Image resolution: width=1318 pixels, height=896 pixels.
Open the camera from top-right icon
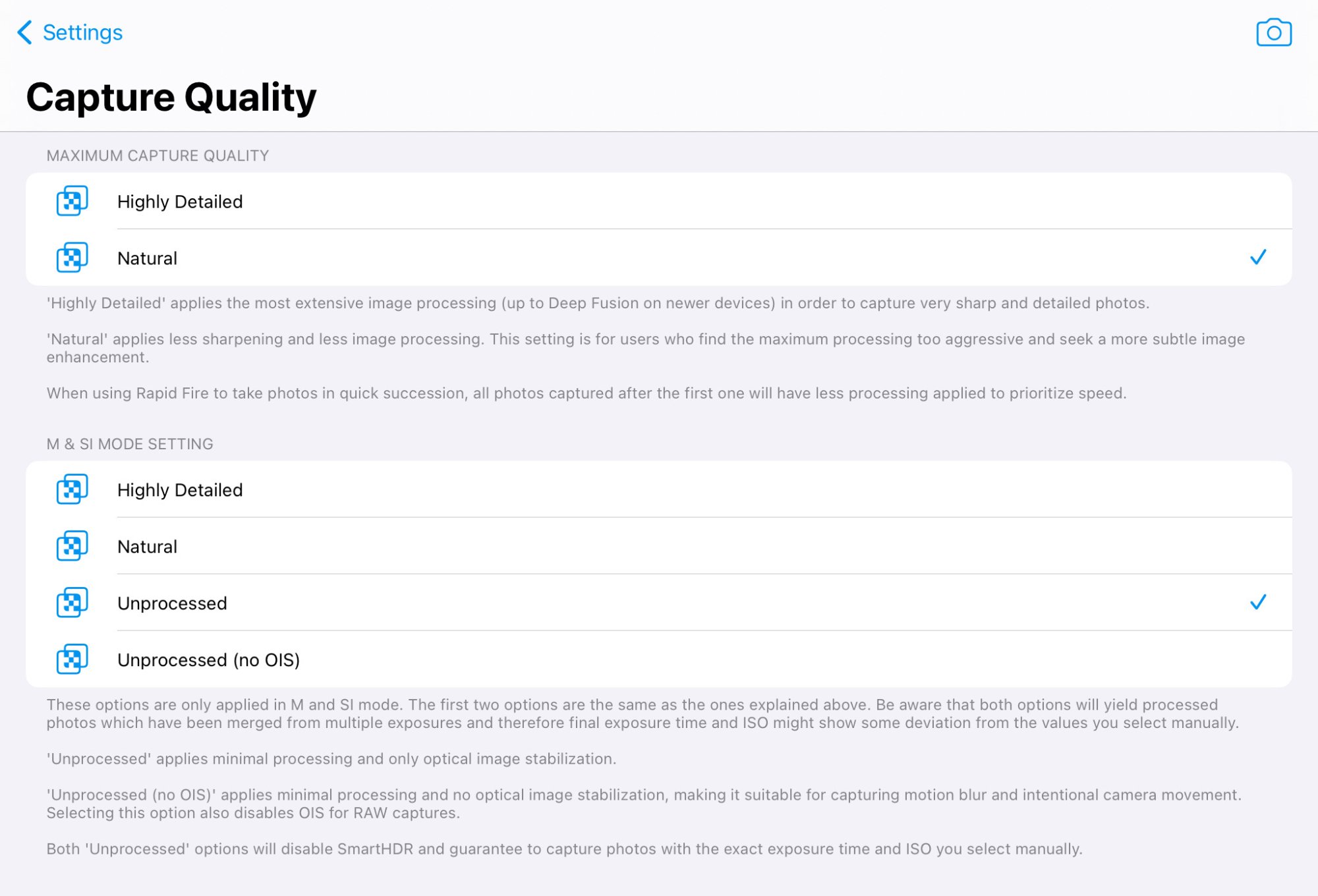(x=1273, y=32)
